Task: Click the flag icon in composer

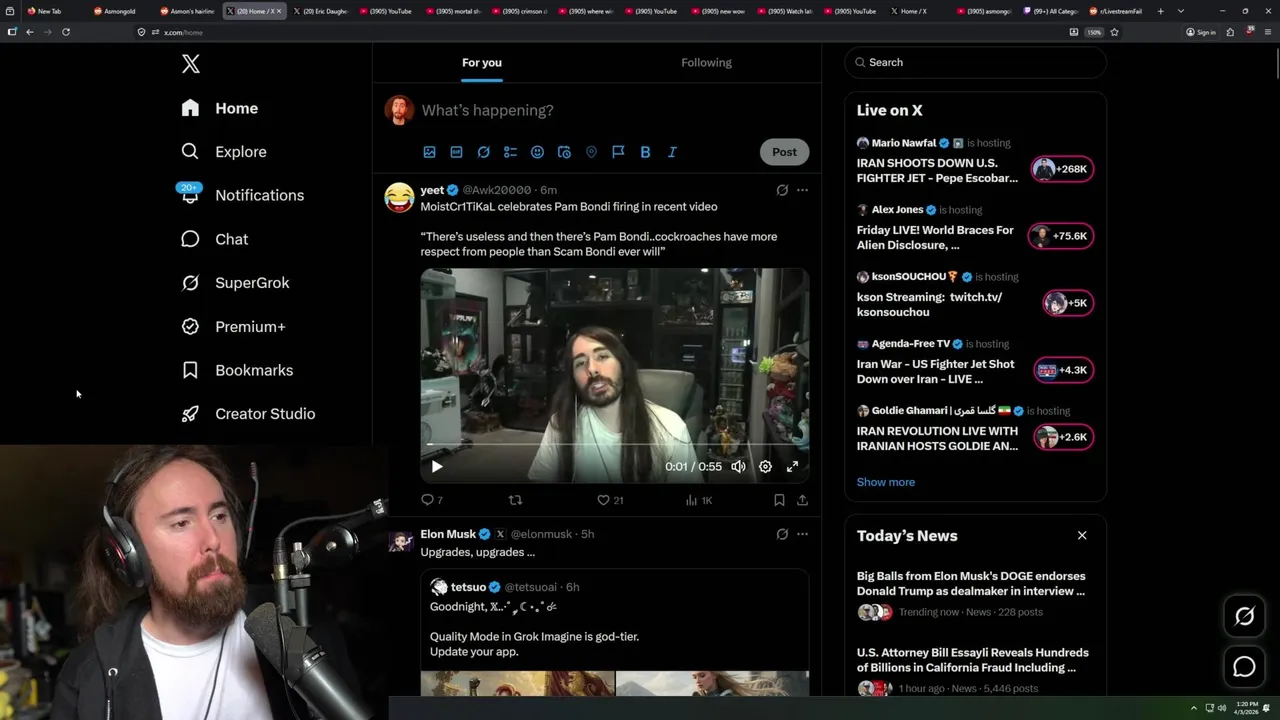Action: click(618, 152)
